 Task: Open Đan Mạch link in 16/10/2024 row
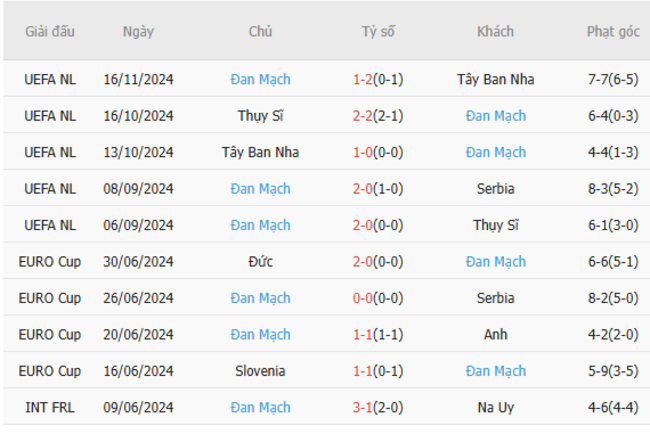pyautogui.click(x=495, y=116)
